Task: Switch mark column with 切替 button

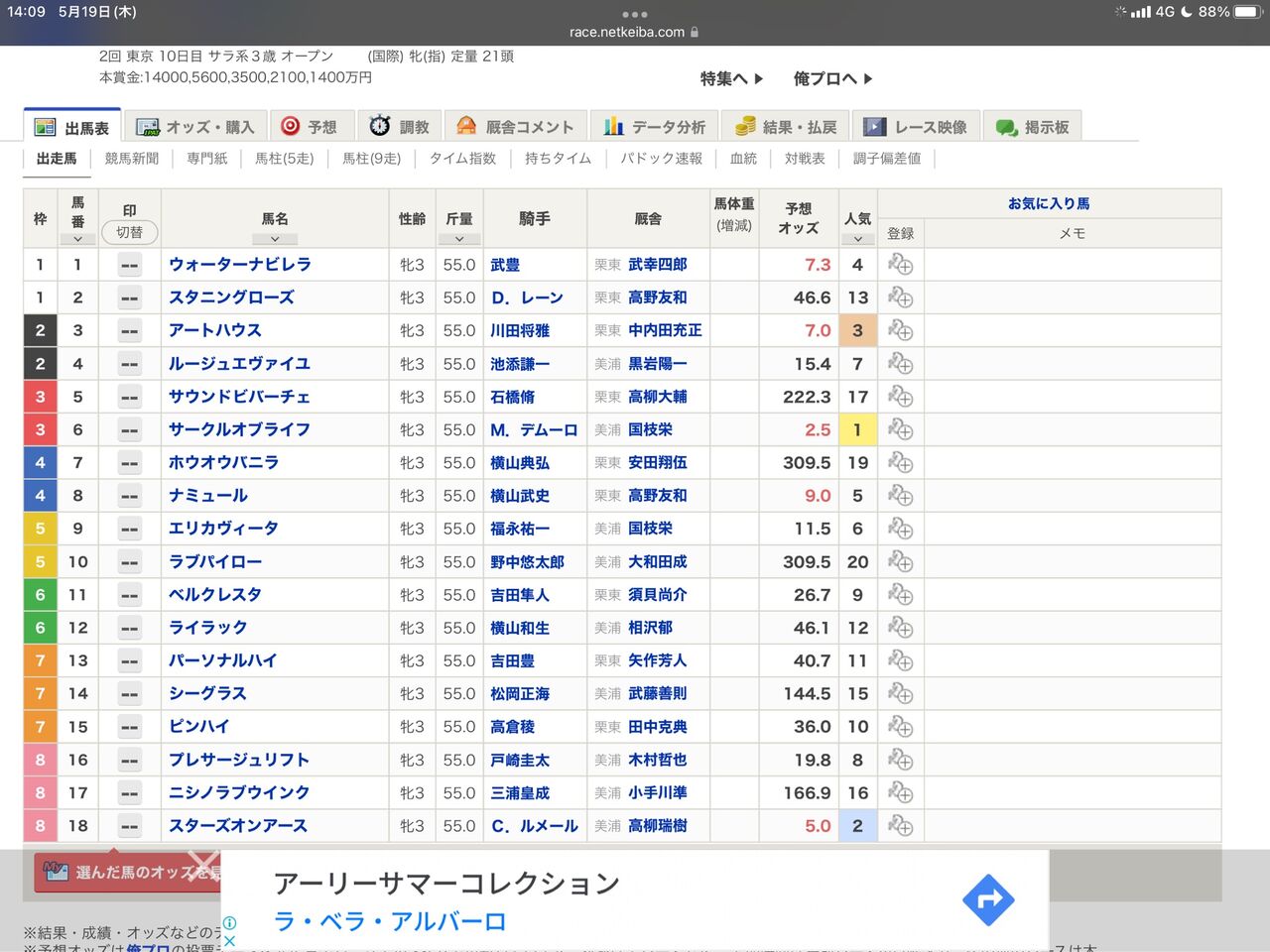Action: click(129, 232)
